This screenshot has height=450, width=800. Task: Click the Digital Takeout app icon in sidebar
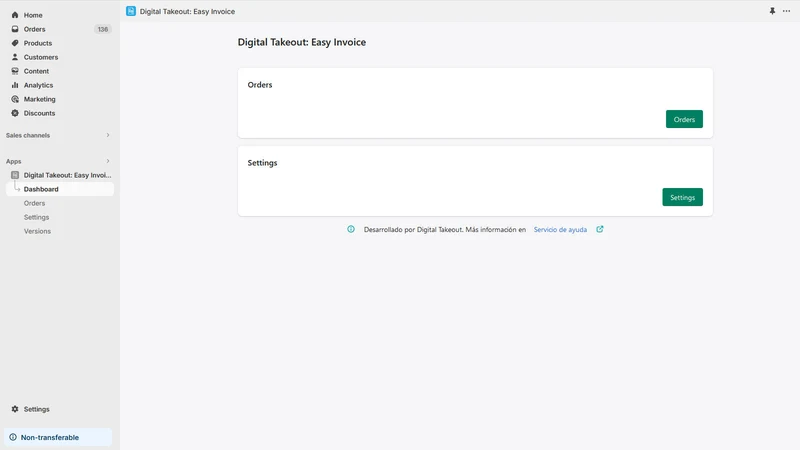(x=15, y=175)
